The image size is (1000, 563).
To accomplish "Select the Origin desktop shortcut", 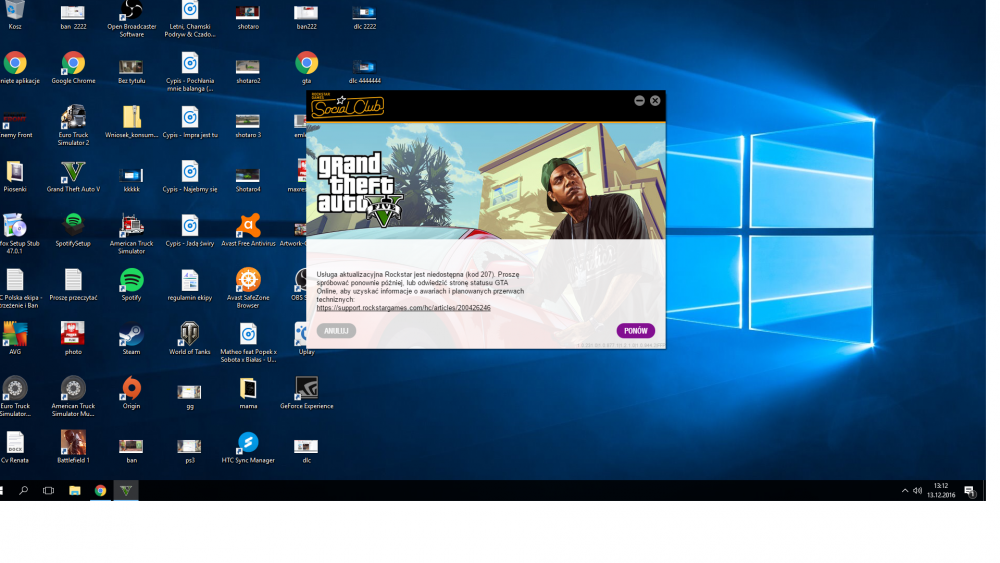I will (131, 393).
